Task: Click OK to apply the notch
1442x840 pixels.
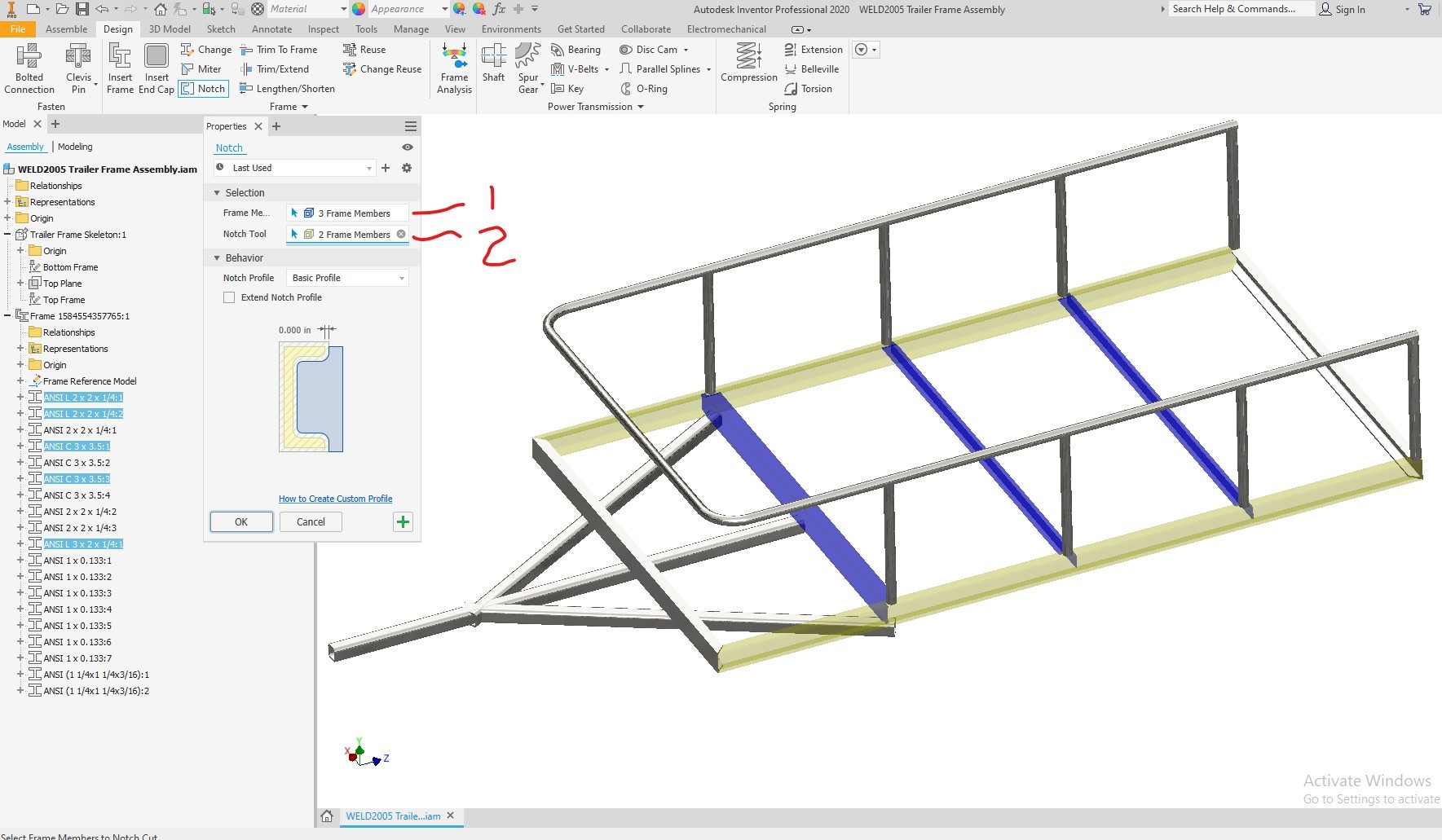Action: (x=241, y=521)
